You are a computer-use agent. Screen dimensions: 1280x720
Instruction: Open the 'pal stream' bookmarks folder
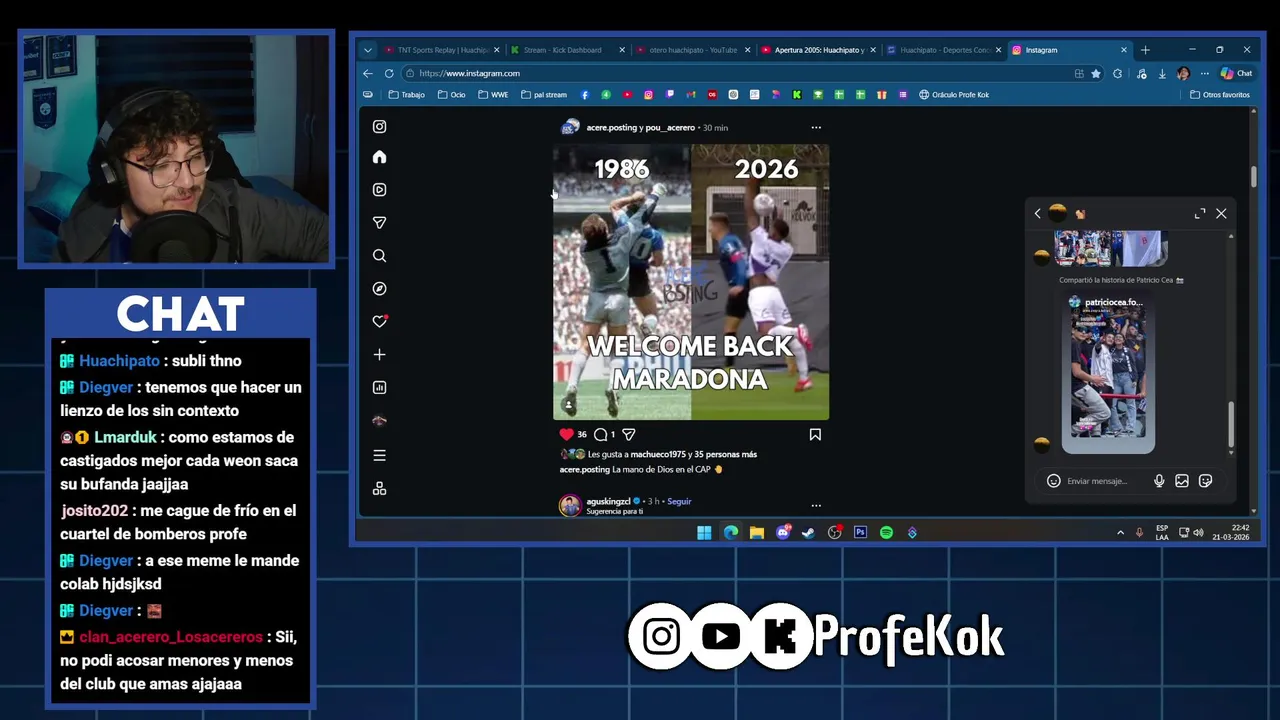coord(543,95)
